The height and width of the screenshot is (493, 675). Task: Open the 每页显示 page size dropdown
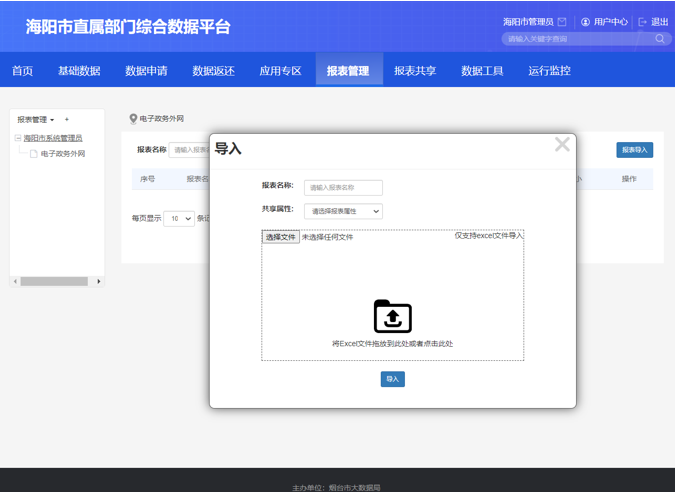point(179,218)
